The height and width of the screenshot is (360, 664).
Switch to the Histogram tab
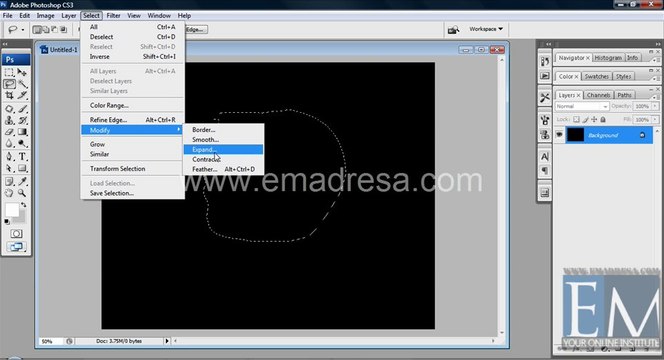click(608, 58)
